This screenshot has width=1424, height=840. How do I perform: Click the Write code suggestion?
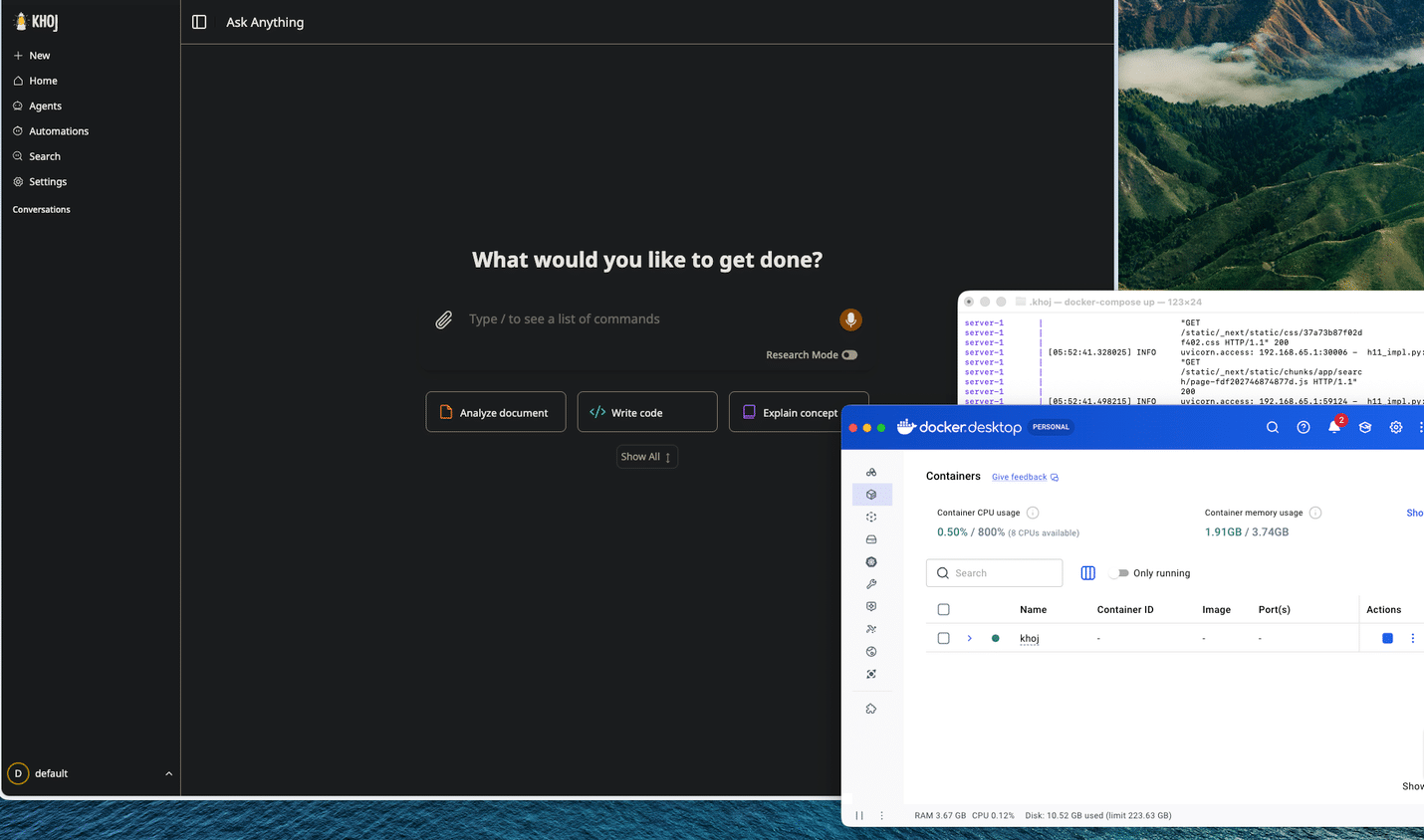(647, 412)
